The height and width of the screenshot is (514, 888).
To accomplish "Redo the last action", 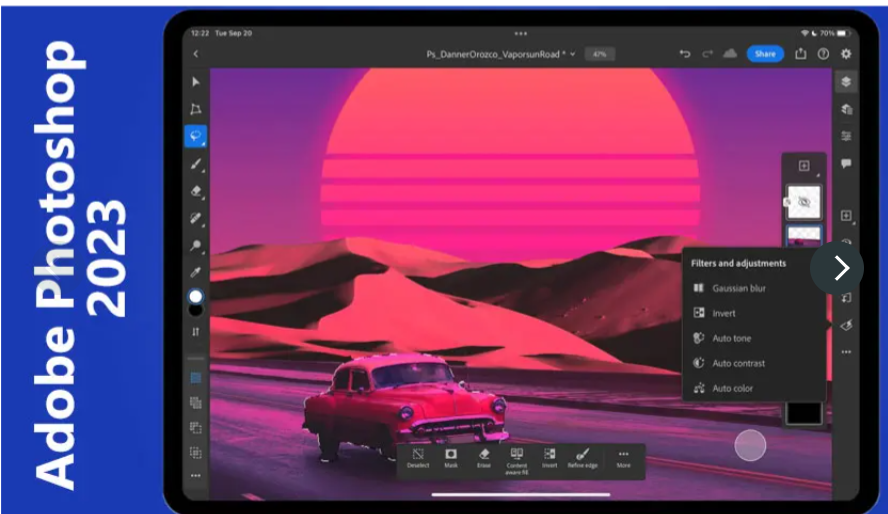I will (708, 54).
